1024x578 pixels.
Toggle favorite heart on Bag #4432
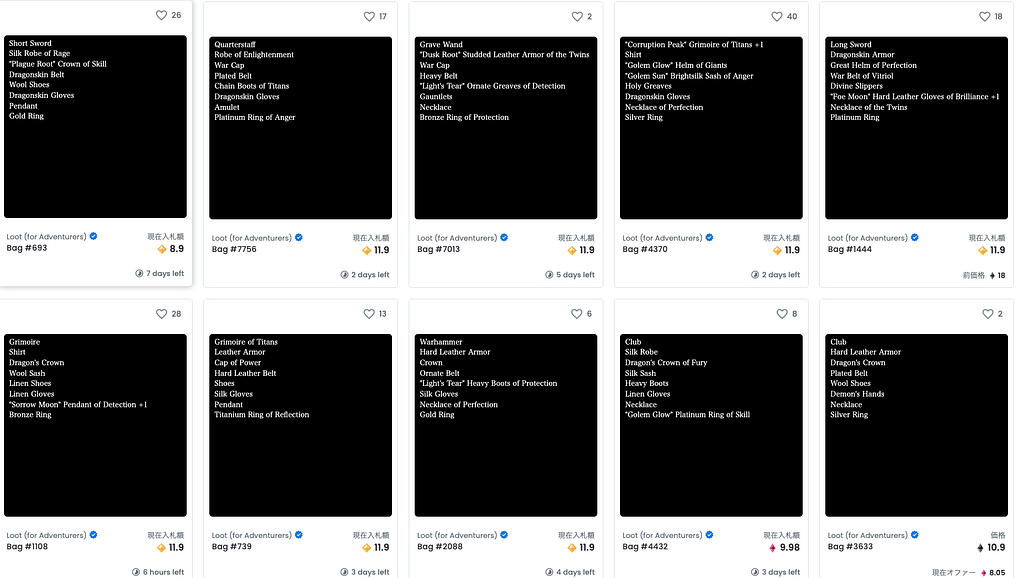tap(782, 314)
